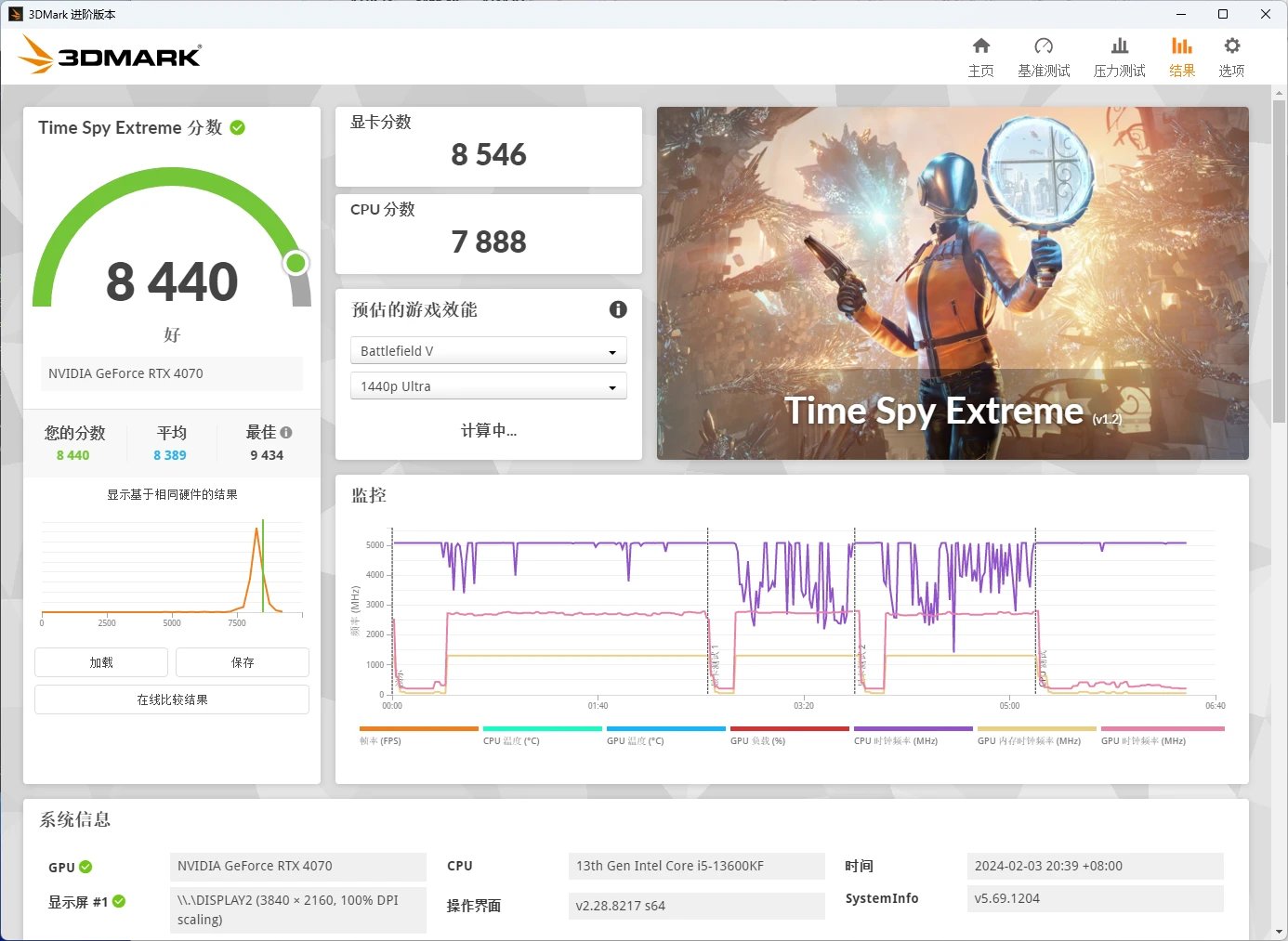Click the display info \\.\DISPLAY2 text

click(x=298, y=909)
